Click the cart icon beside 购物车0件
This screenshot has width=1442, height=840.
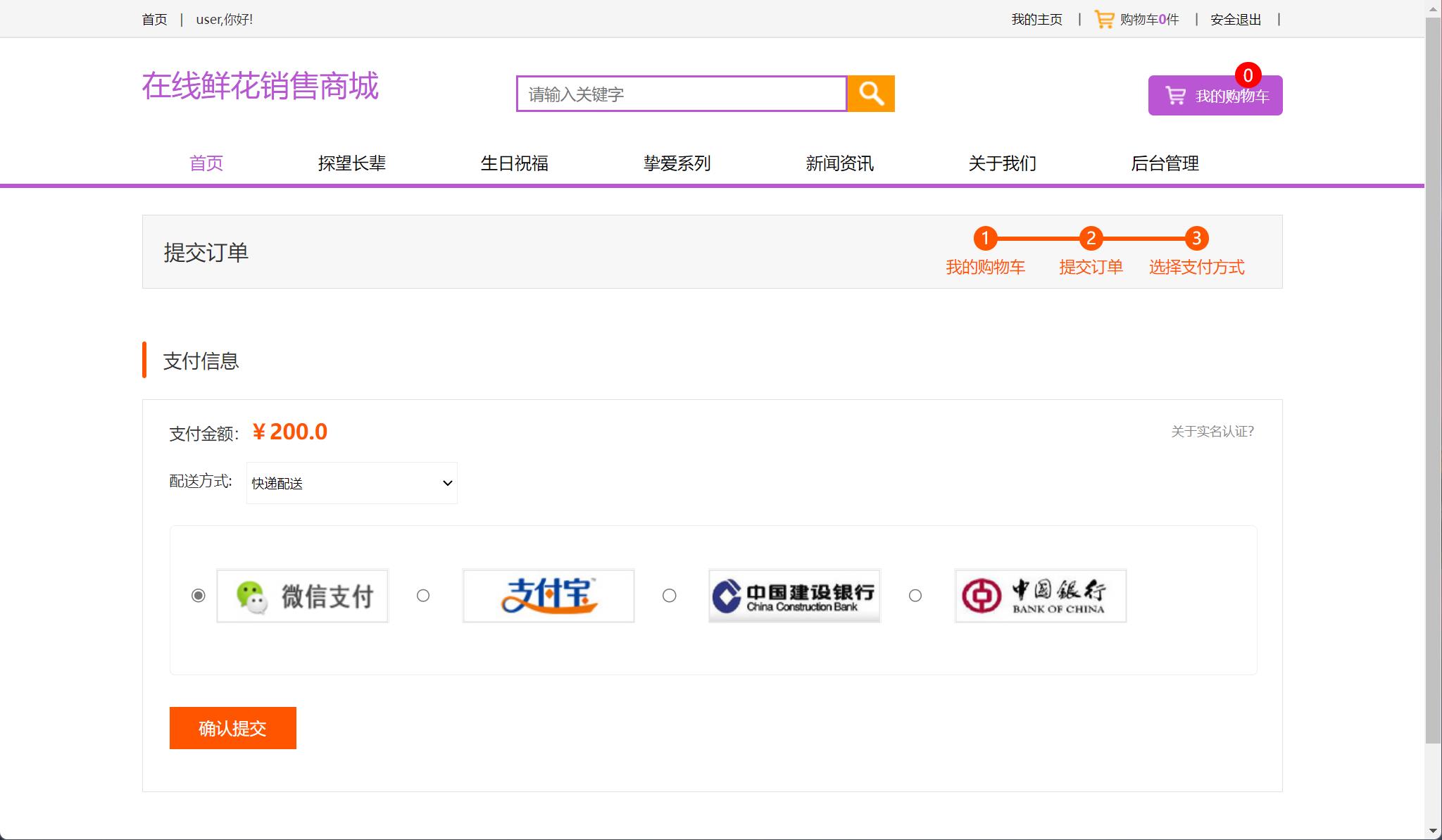pos(1102,18)
